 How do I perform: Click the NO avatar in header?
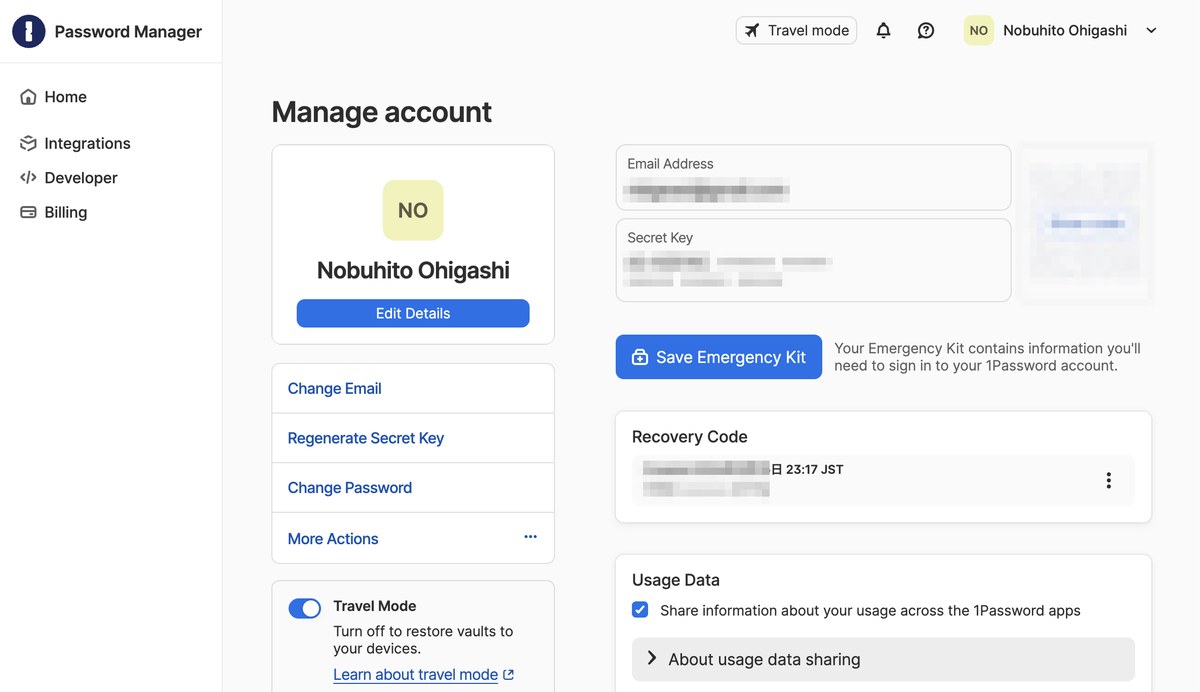[978, 30]
